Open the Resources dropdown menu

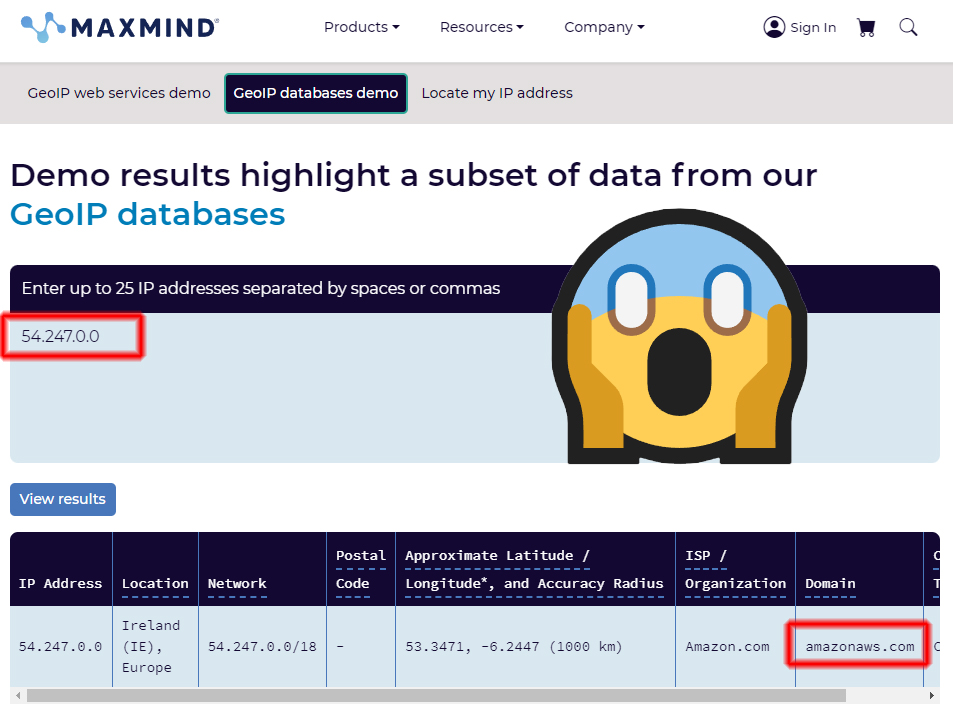tap(481, 27)
